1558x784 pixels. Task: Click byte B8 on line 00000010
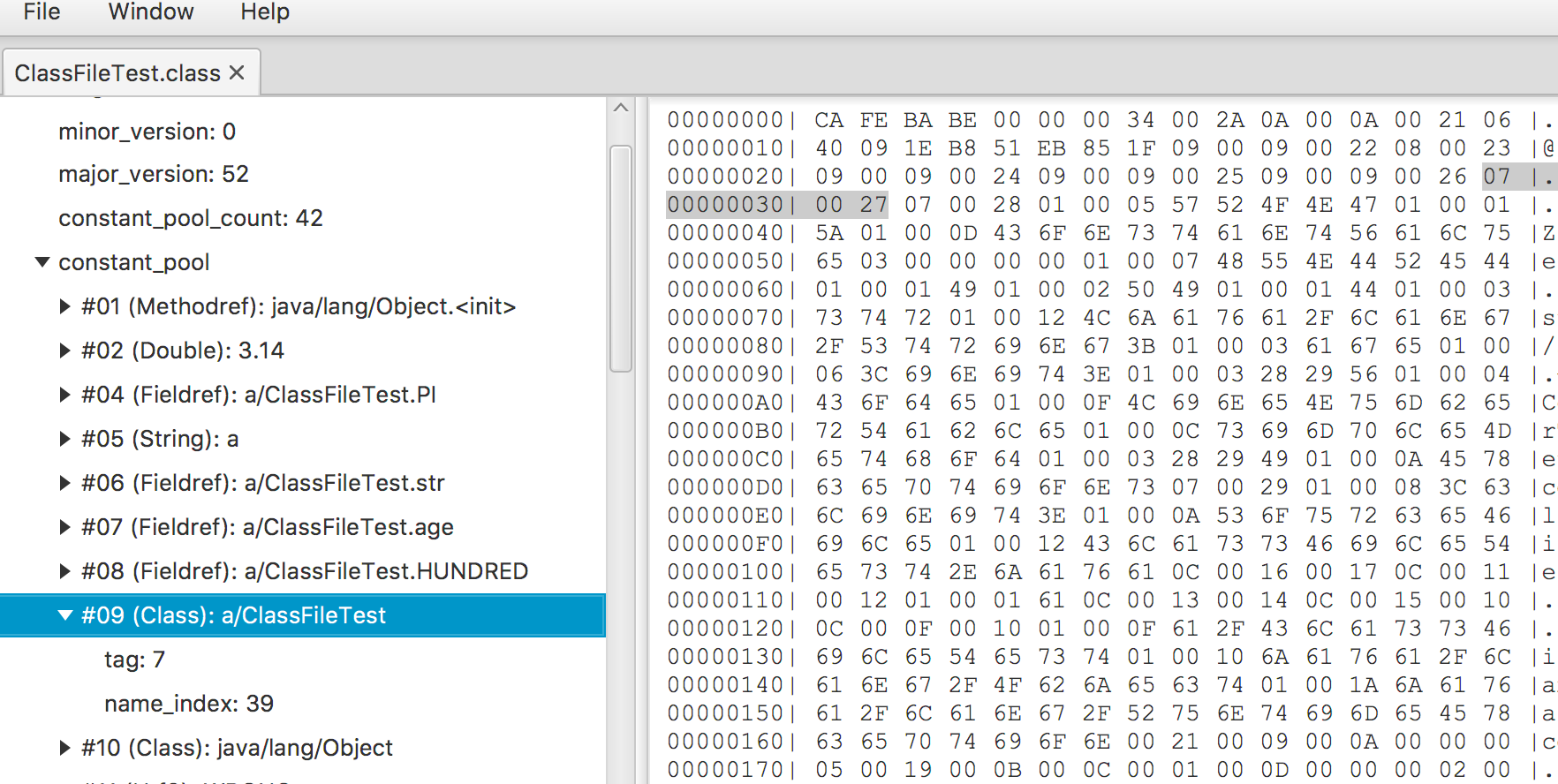point(962,148)
